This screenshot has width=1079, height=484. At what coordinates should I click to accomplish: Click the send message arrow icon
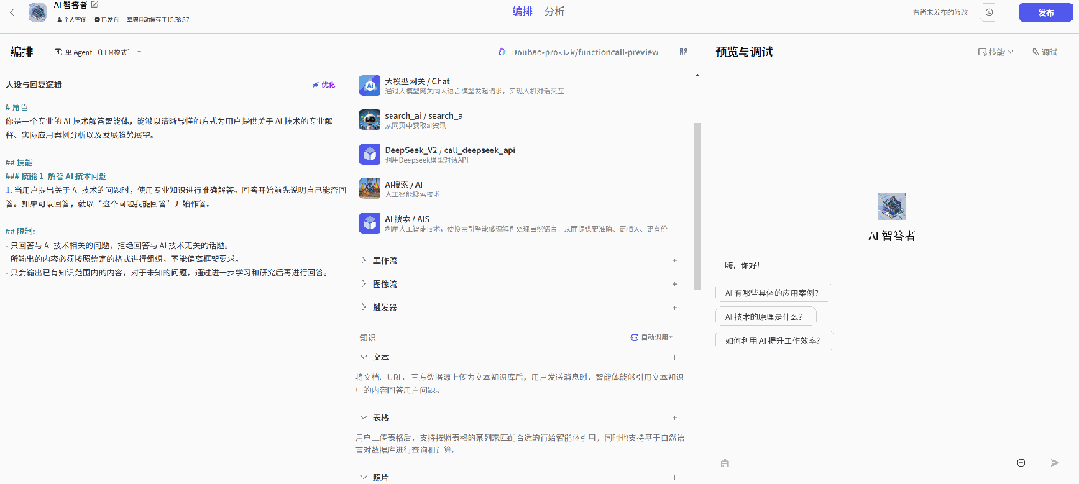click(x=1055, y=463)
